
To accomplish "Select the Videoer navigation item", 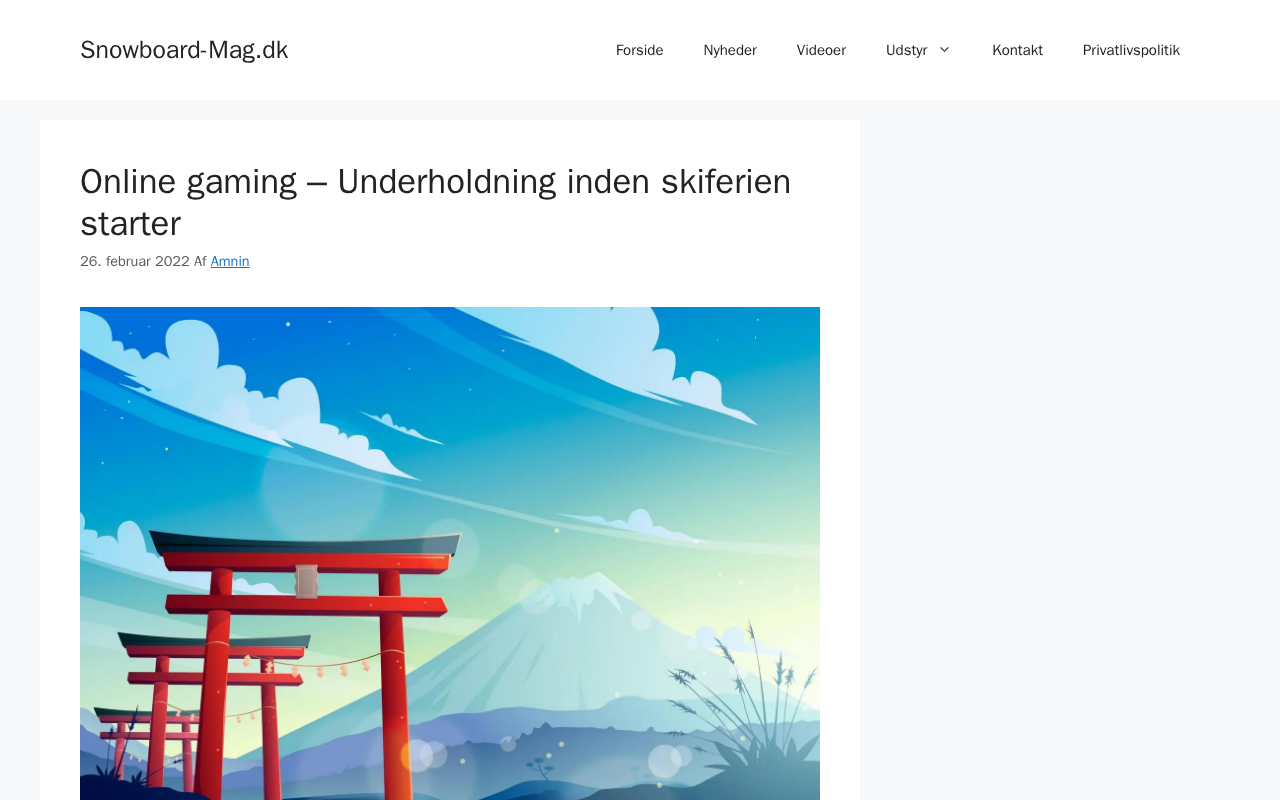I will pyautogui.click(x=821, y=50).
